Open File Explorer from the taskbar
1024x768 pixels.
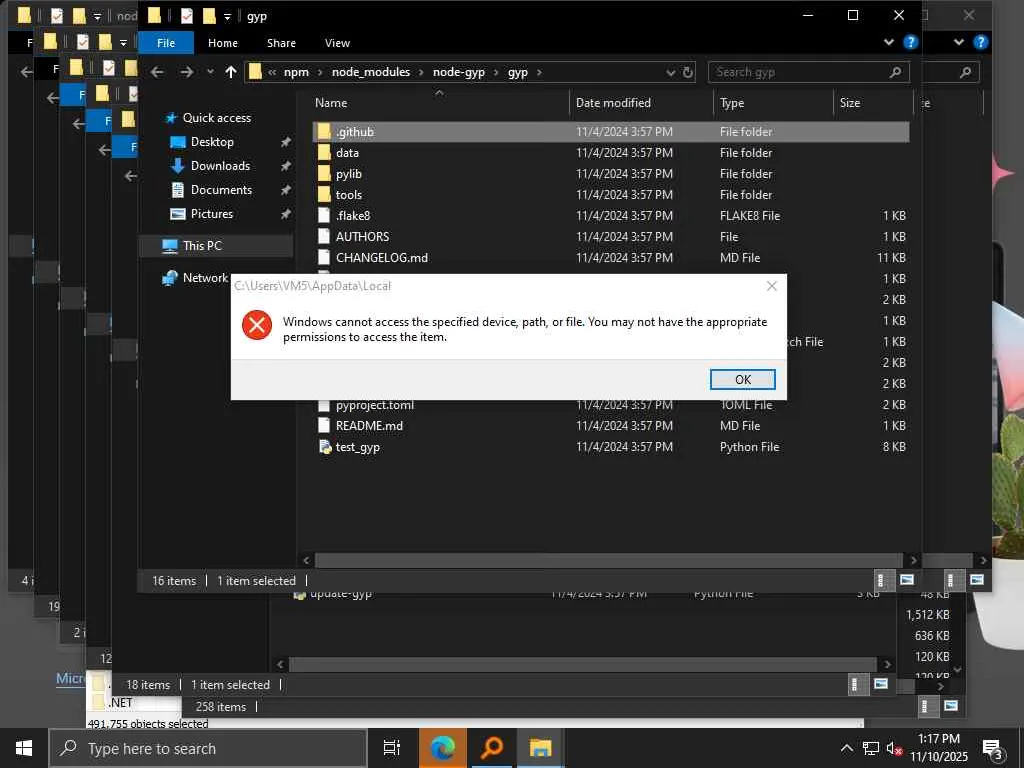[x=540, y=748]
